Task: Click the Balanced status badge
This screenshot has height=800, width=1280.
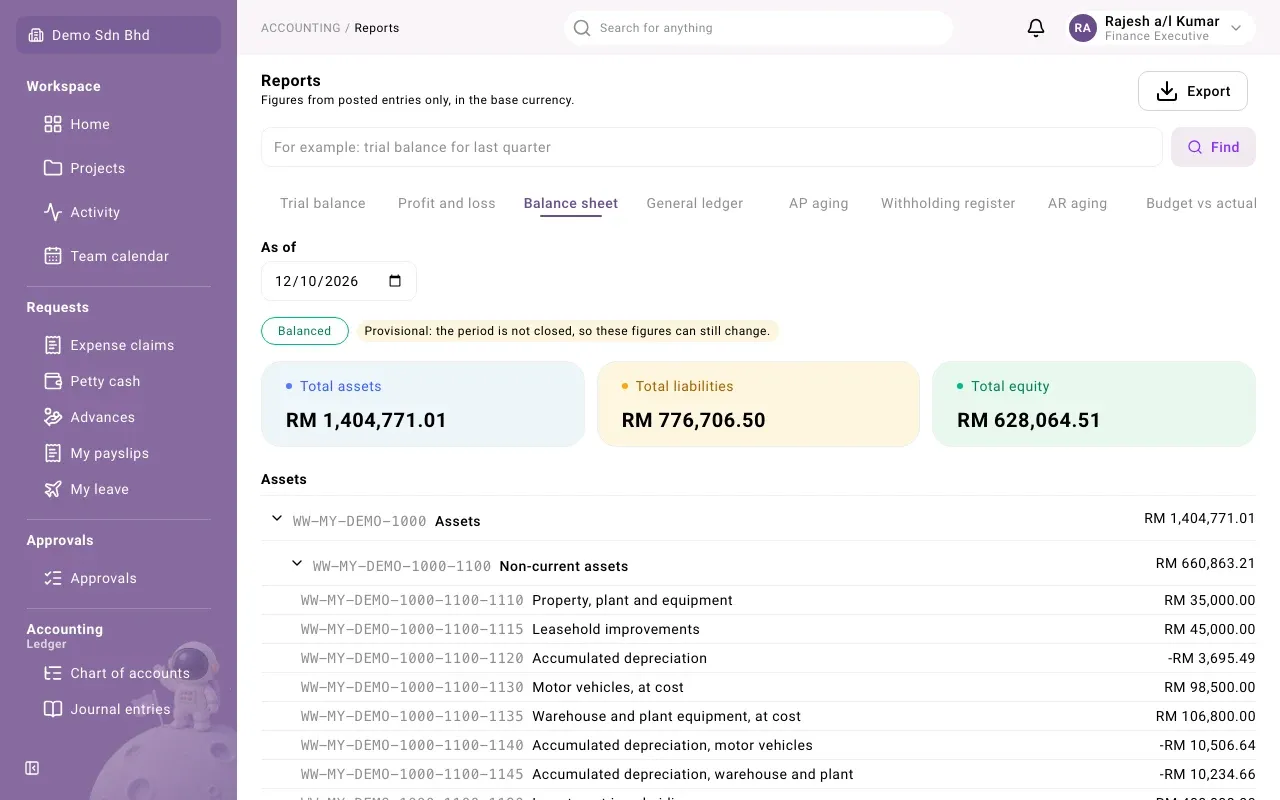Action: coord(305,331)
